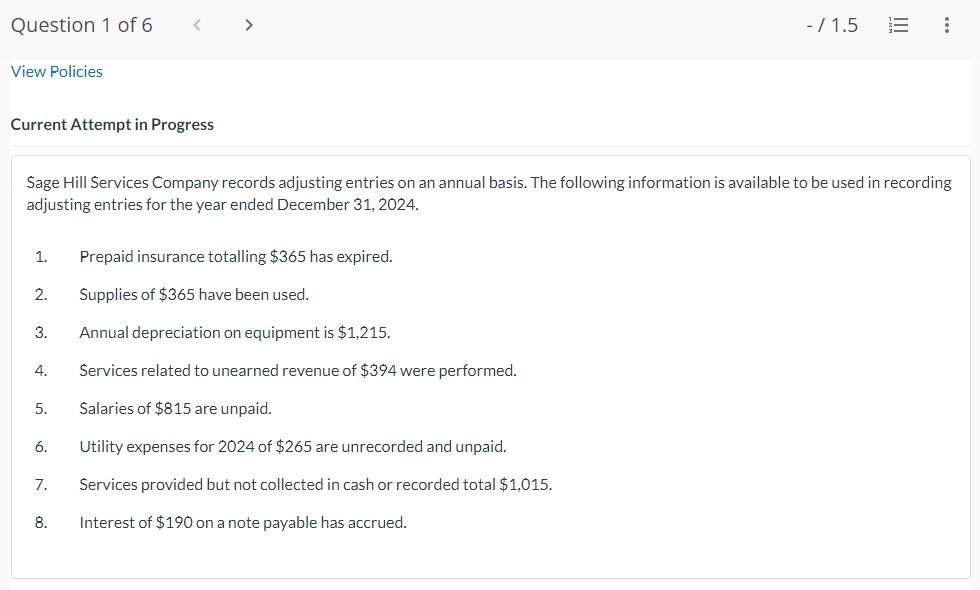This screenshot has height=590, width=980.
Task: Click the question navigator list icon
Action: (x=898, y=25)
